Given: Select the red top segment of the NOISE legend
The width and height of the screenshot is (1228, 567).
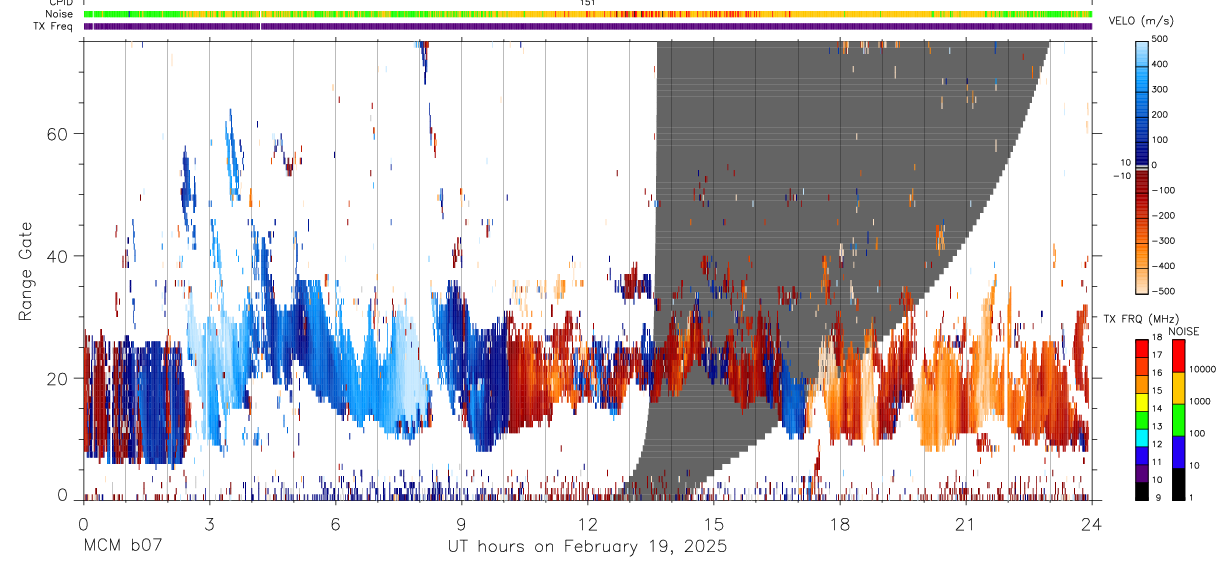Looking at the screenshot, I should (x=1179, y=355).
